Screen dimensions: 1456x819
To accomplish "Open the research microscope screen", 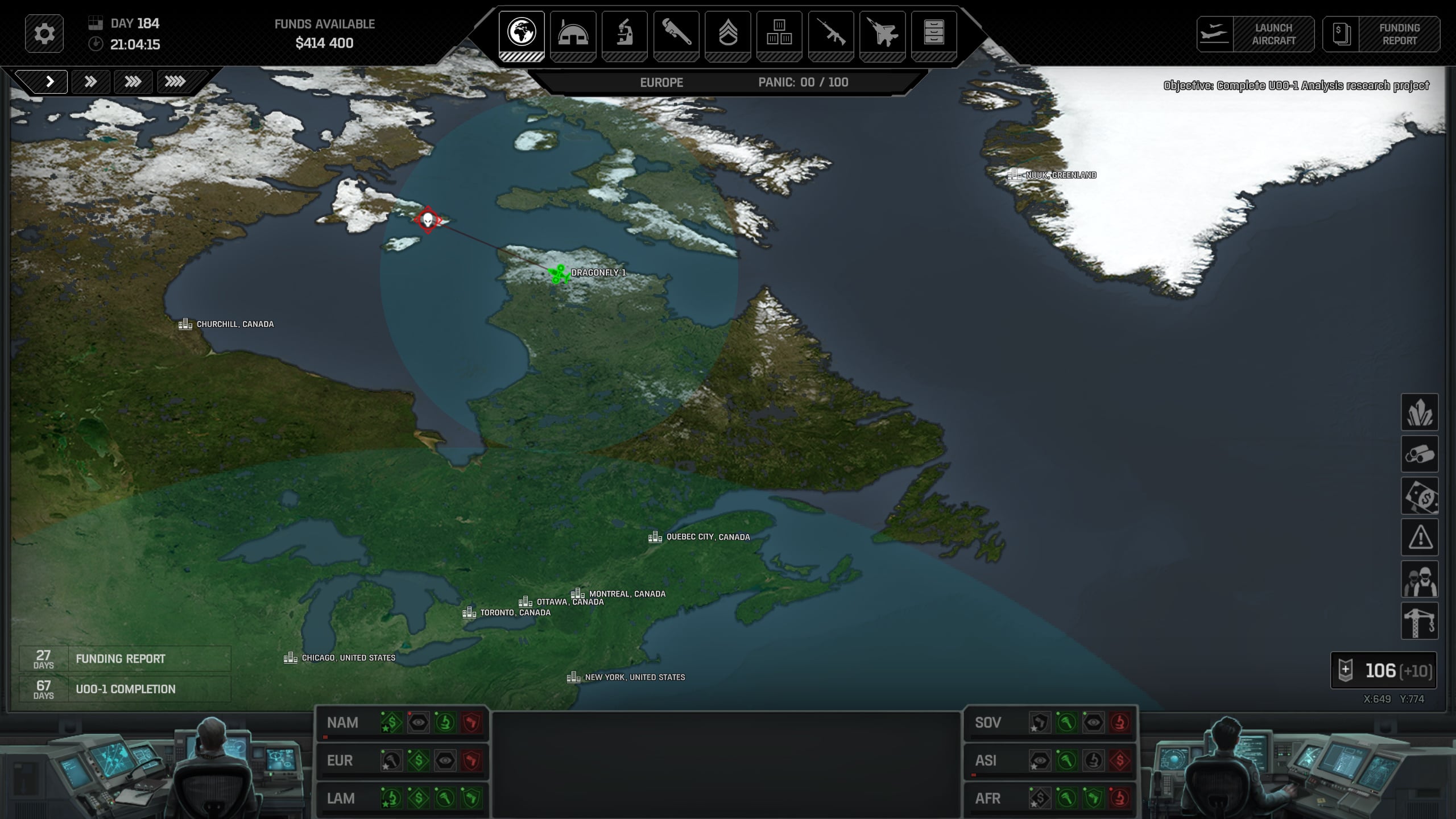I will coord(624,33).
